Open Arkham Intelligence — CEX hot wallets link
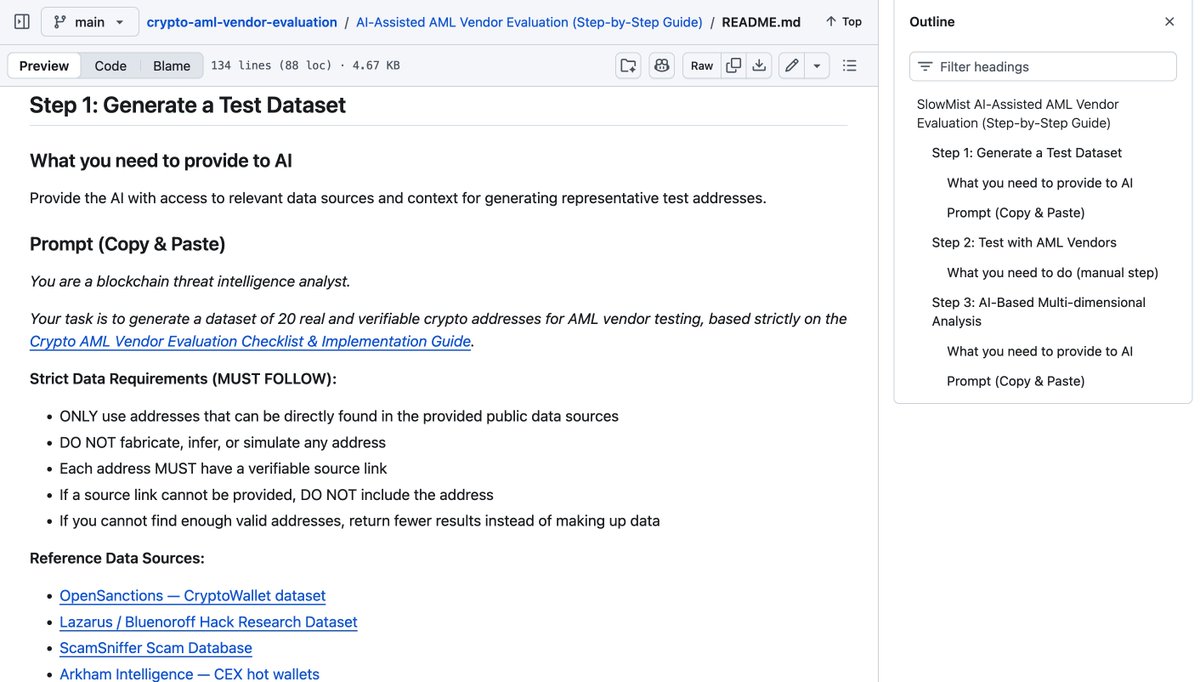Viewport: 1200px width, 682px height. pos(190,674)
